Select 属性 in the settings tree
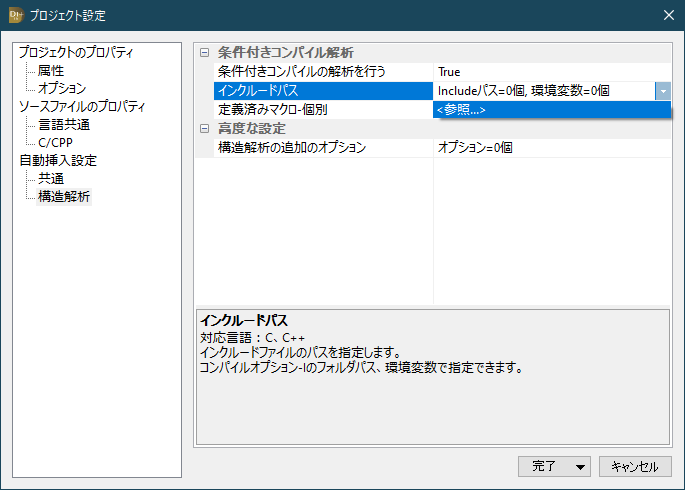Screen dimensions: 685x490 50,71
